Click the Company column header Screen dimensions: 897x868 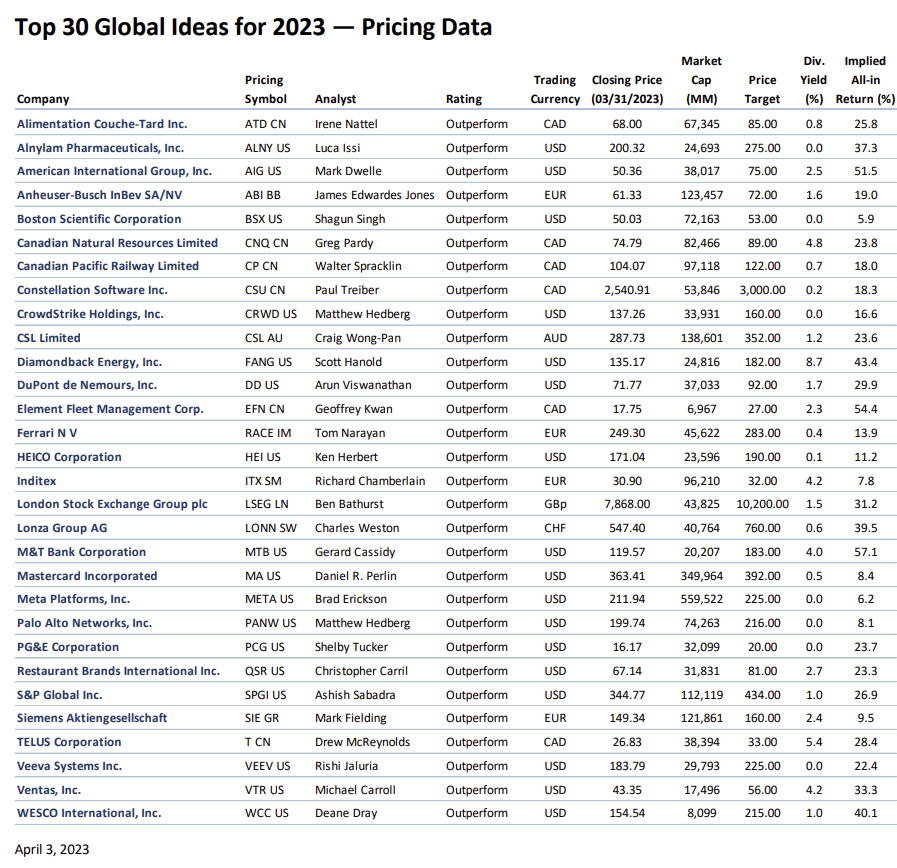tap(43, 99)
